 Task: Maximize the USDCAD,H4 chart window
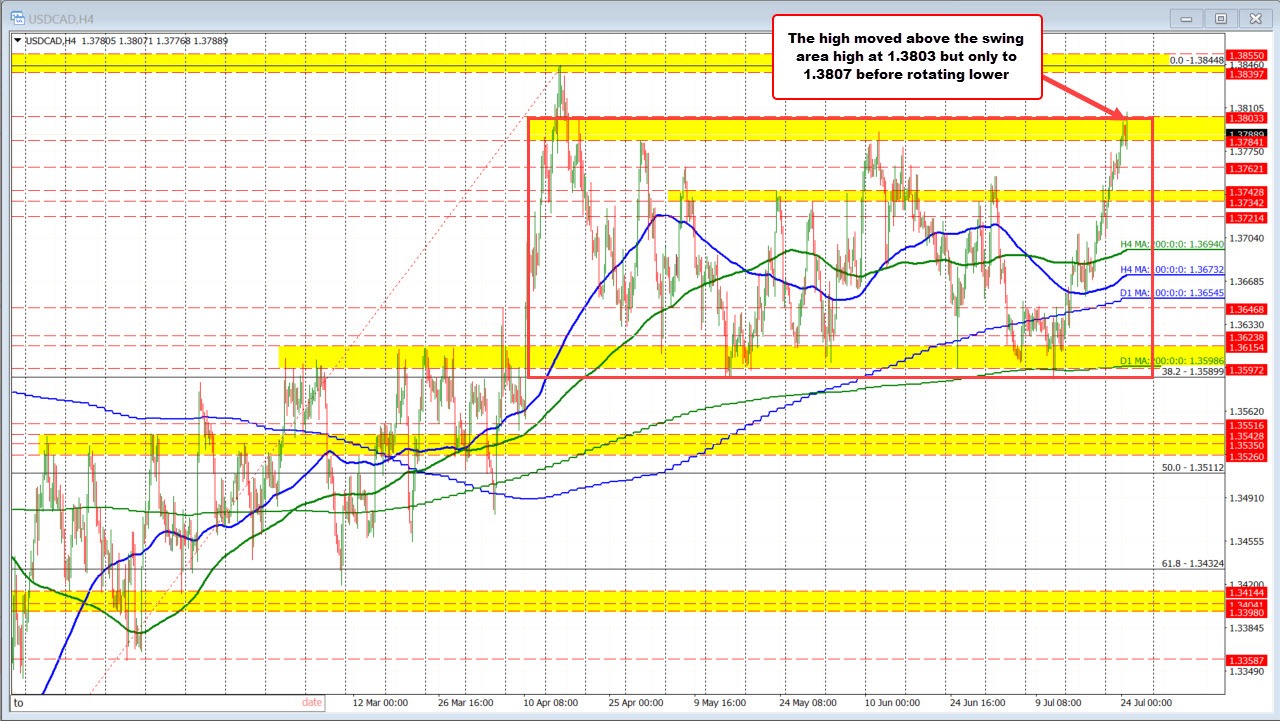tap(1221, 18)
